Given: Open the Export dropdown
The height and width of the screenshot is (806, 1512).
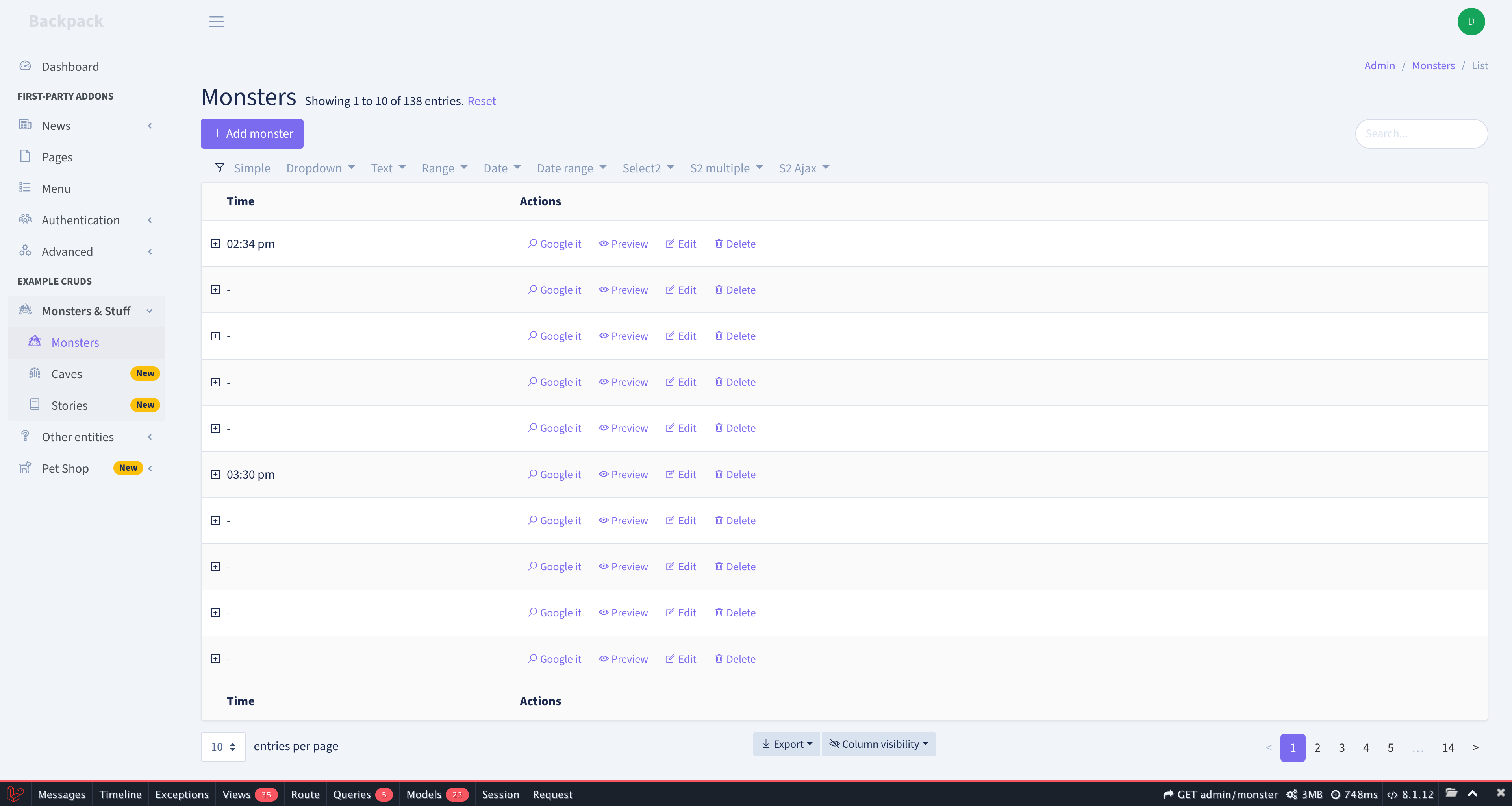Looking at the screenshot, I should click(787, 744).
